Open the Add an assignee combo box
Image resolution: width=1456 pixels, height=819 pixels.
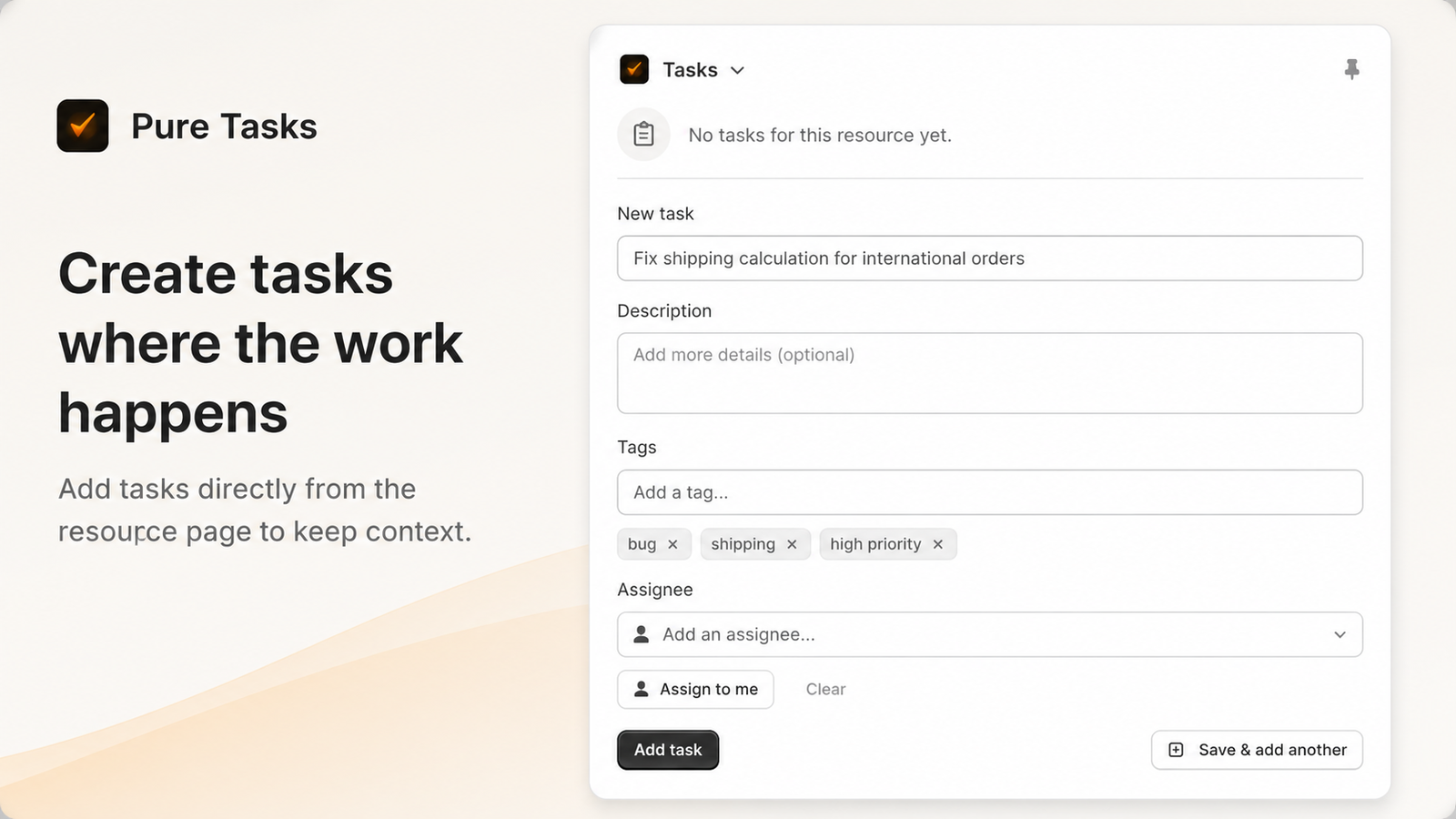click(x=990, y=634)
